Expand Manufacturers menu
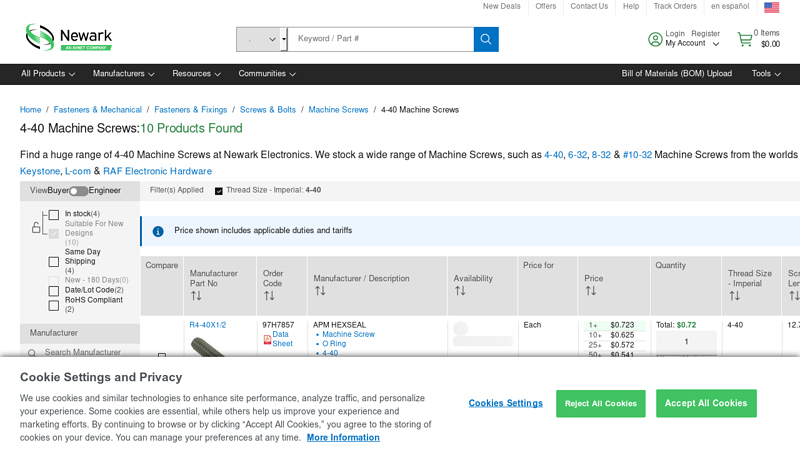 123,73
